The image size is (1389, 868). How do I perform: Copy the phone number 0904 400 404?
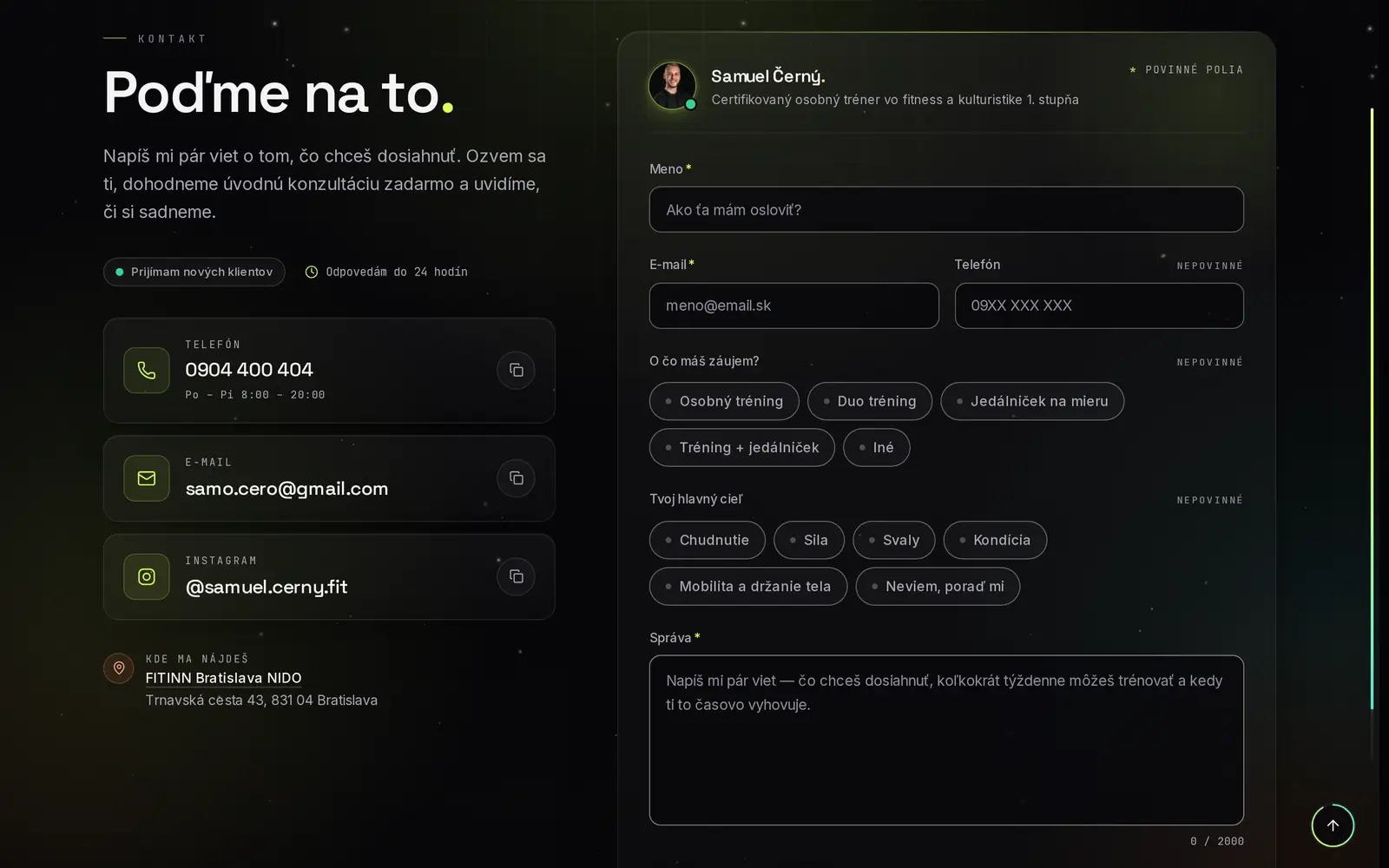[x=516, y=371]
